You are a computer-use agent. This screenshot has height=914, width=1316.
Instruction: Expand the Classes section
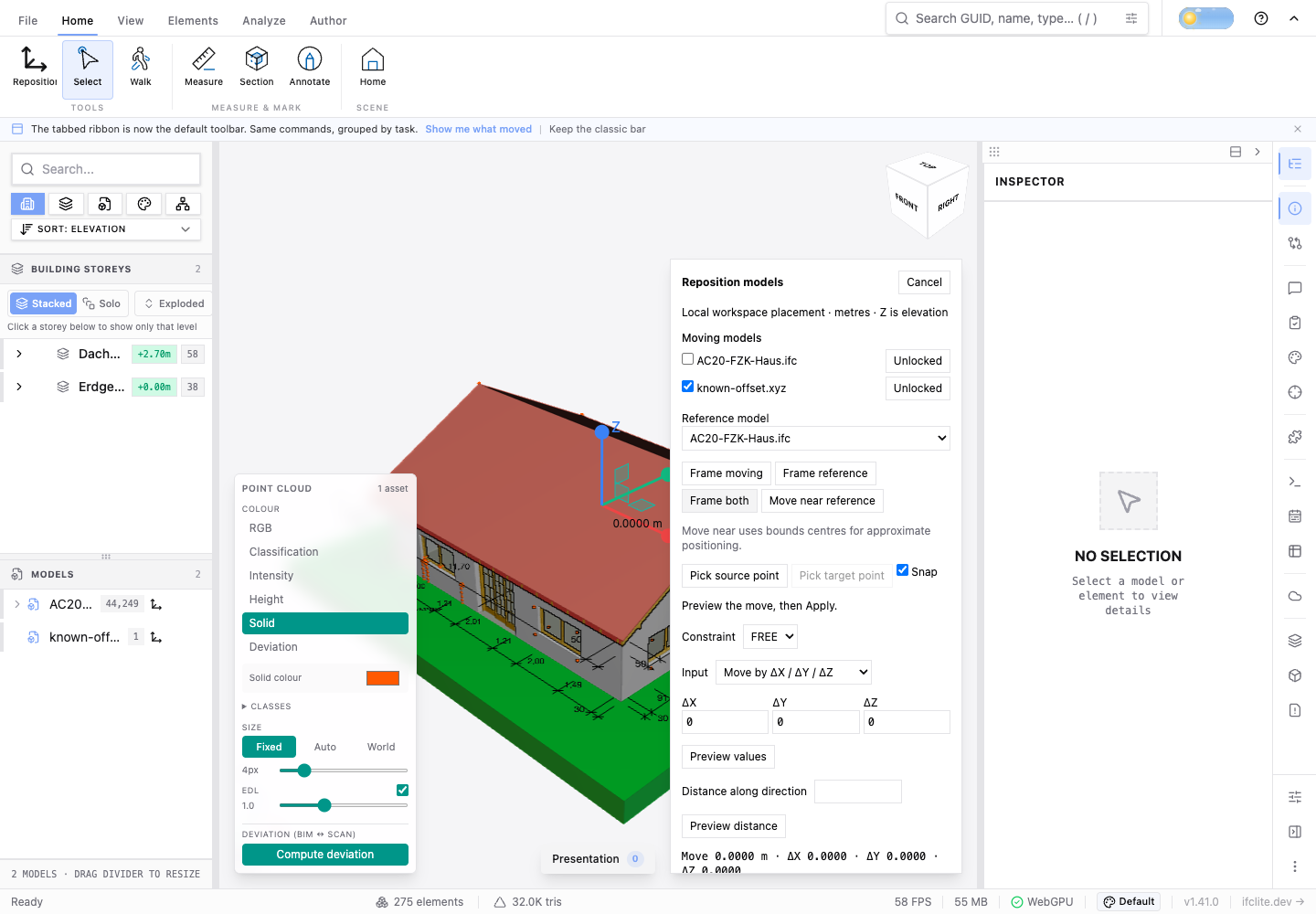[x=267, y=707]
